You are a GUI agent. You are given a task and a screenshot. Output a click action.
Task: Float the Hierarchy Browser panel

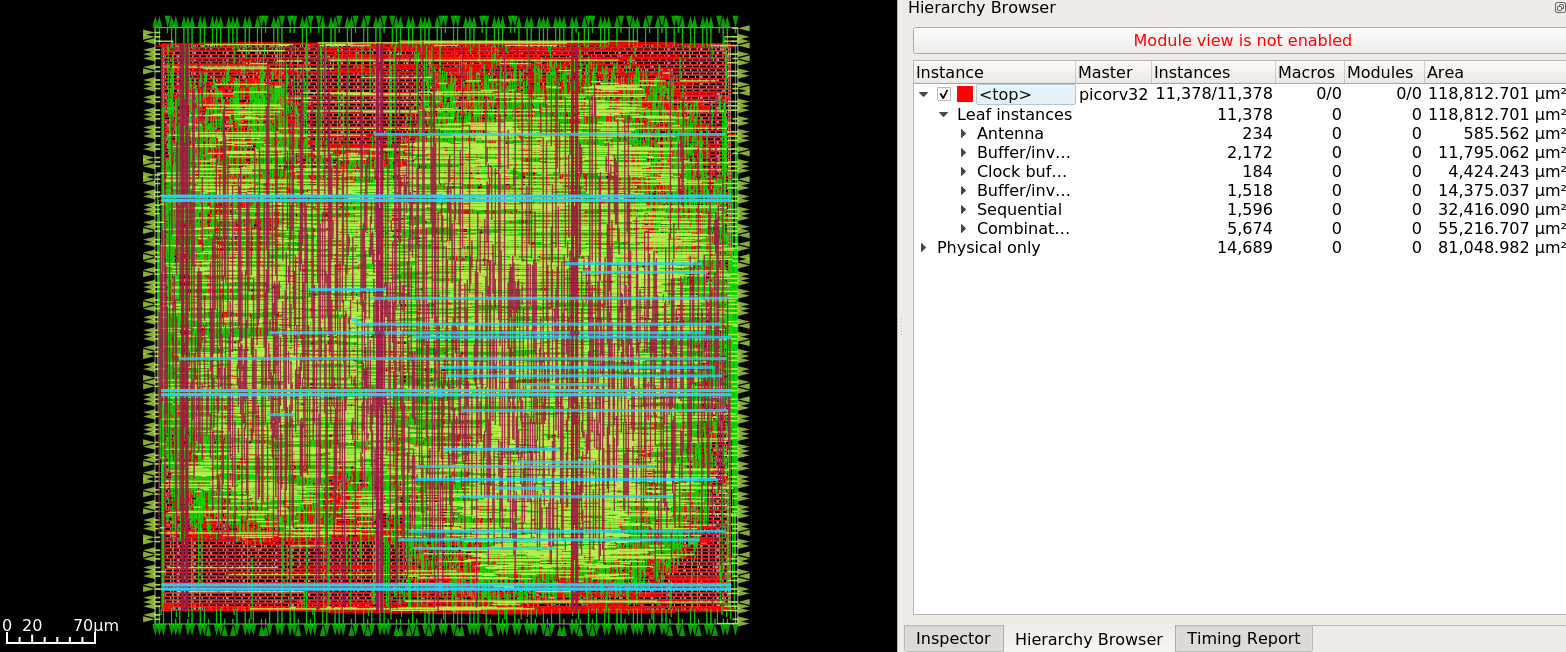(1559, 8)
